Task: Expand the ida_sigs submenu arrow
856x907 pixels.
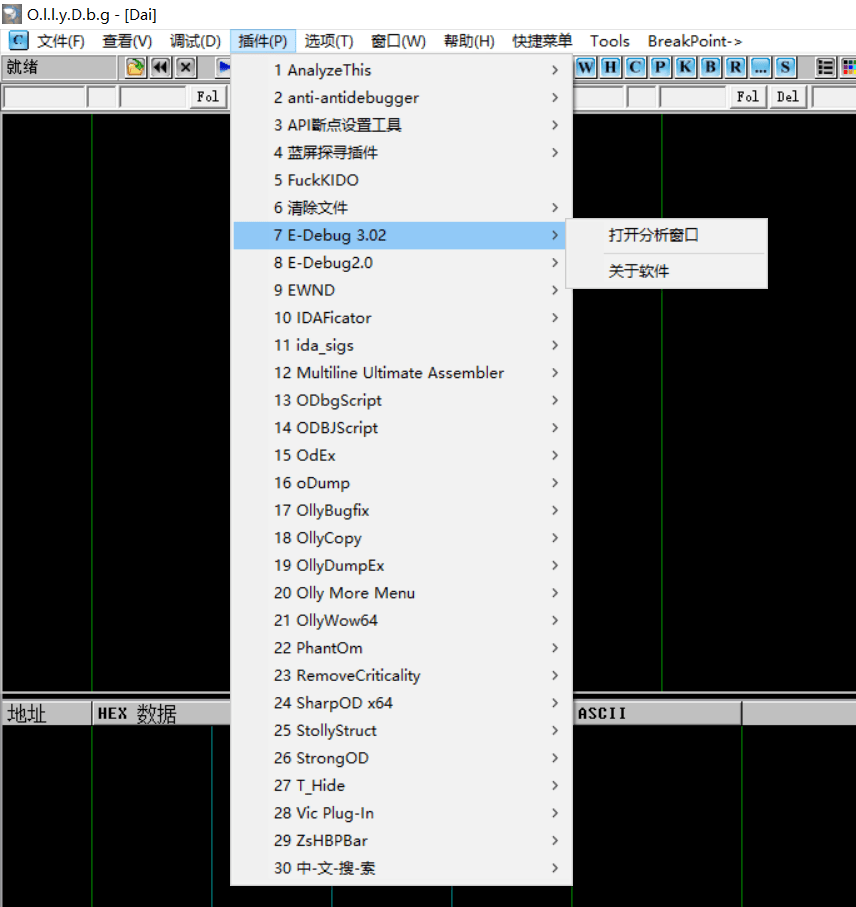Action: point(555,345)
